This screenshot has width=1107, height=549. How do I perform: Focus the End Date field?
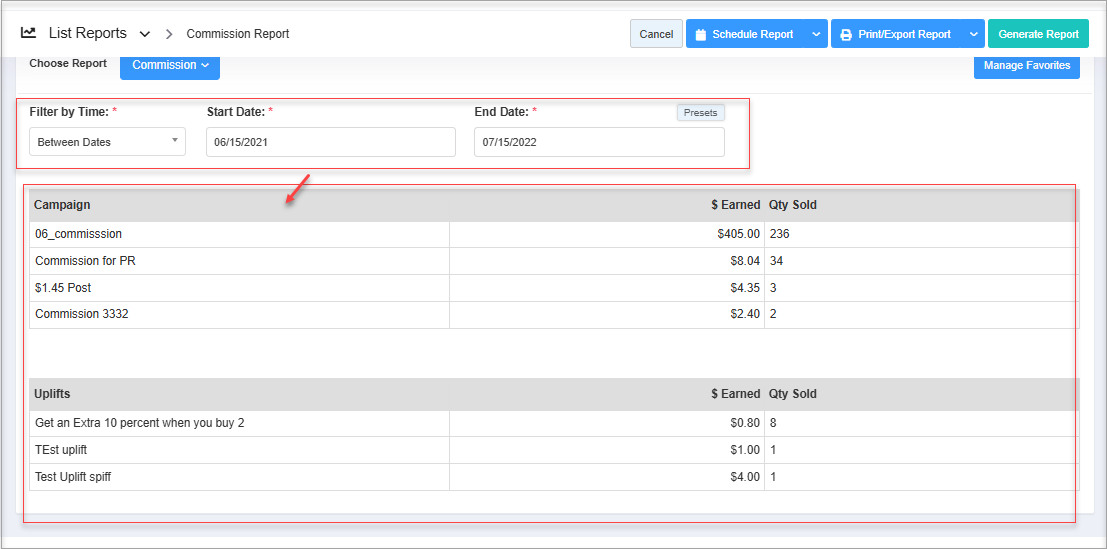598,142
